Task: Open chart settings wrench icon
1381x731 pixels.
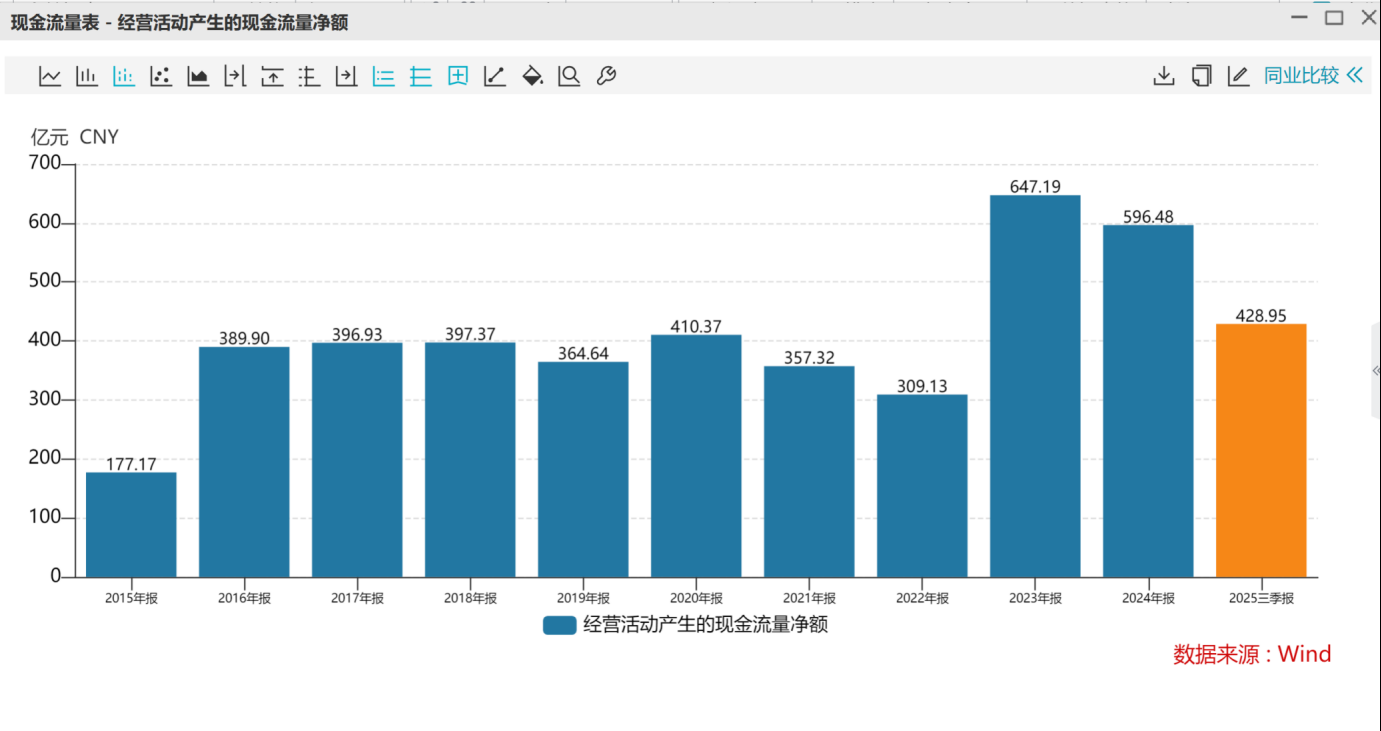Action: (x=606, y=76)
